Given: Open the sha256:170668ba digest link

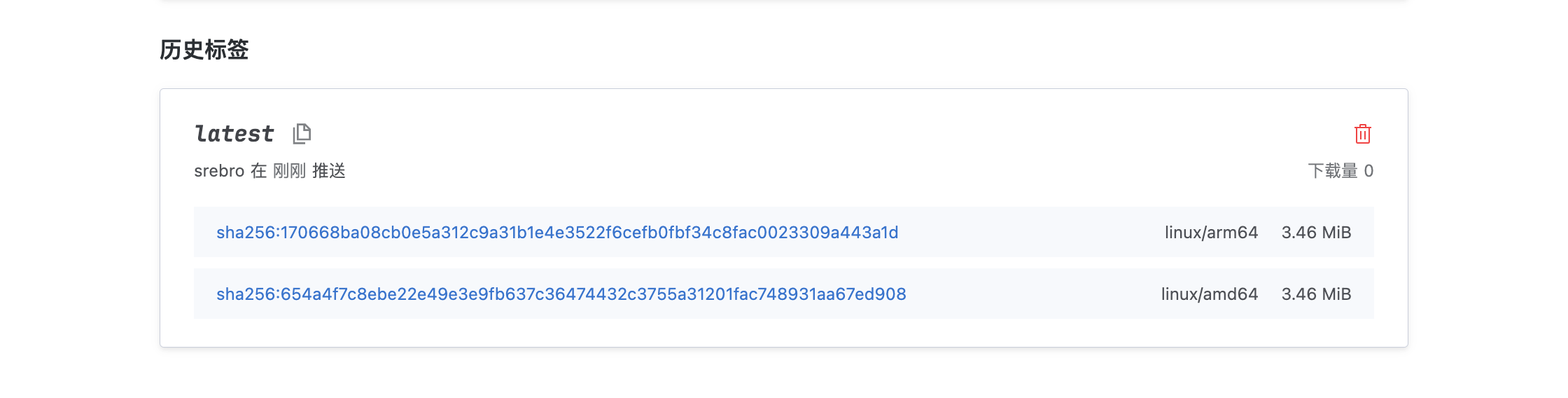Looking at the screenshot, I should coord(557,233).
